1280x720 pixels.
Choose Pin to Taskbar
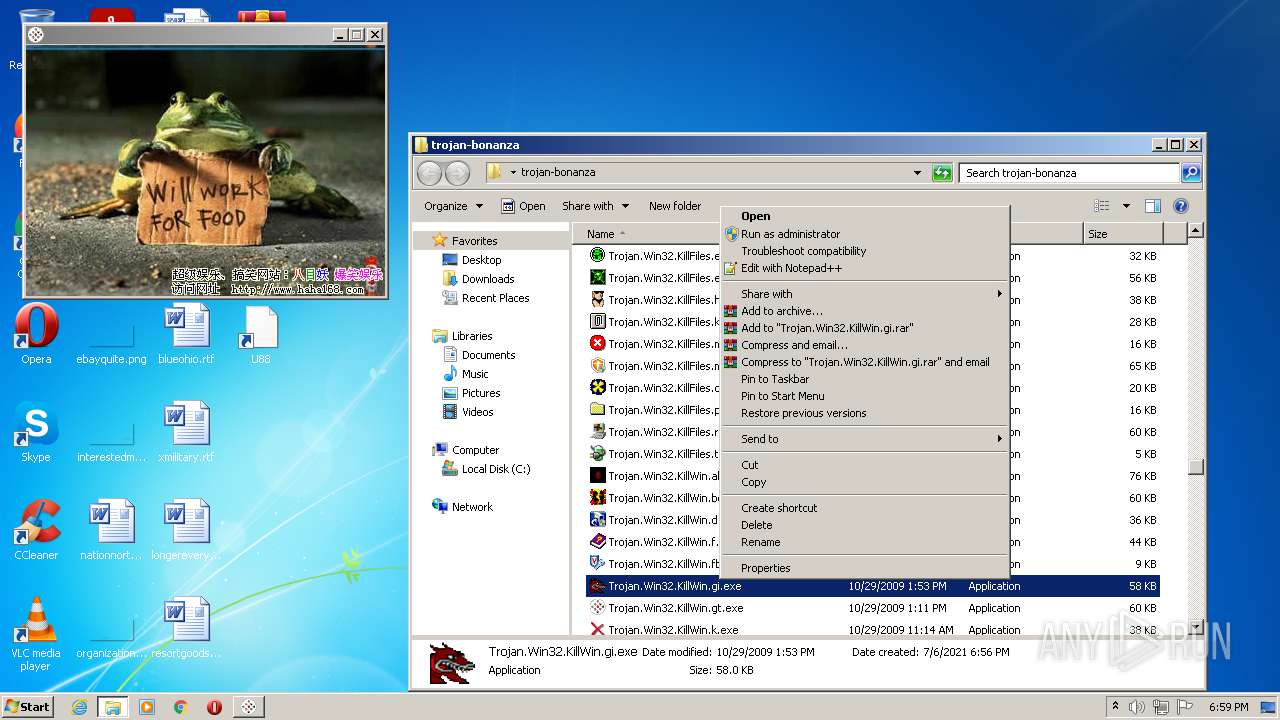(x=865, y=379)
